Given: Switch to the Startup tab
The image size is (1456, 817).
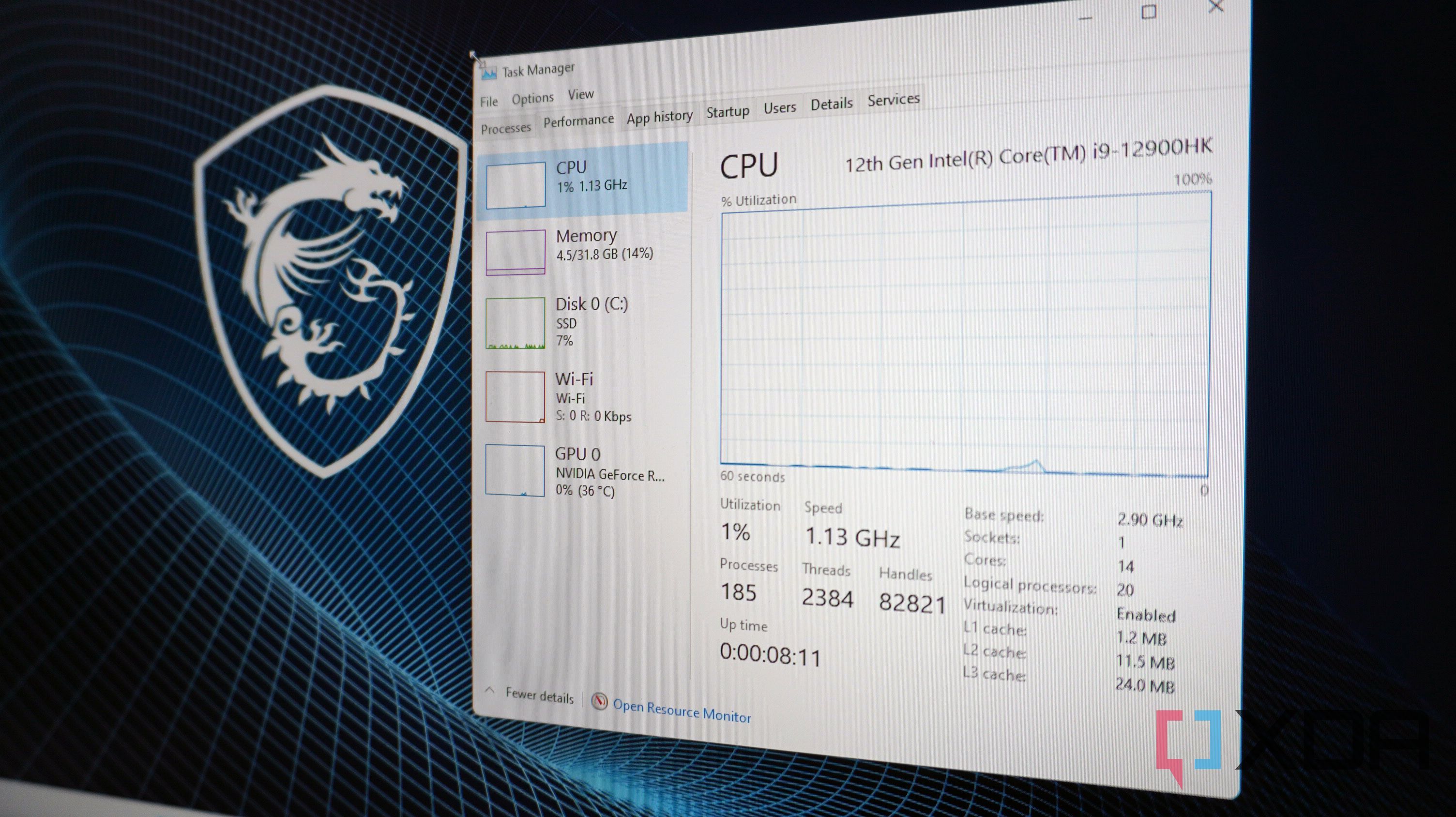Looking at the screenshot, I should pos(728,111).
